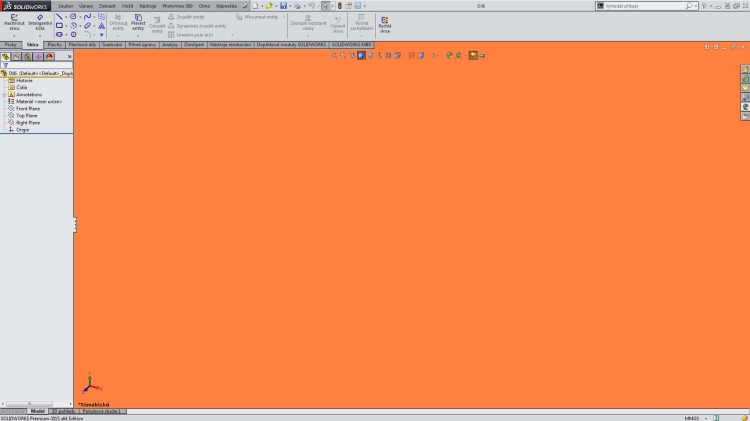This screenshot has width=750, height=421.
Task: Pick the Line sketch tool
Action: [59, 17]
